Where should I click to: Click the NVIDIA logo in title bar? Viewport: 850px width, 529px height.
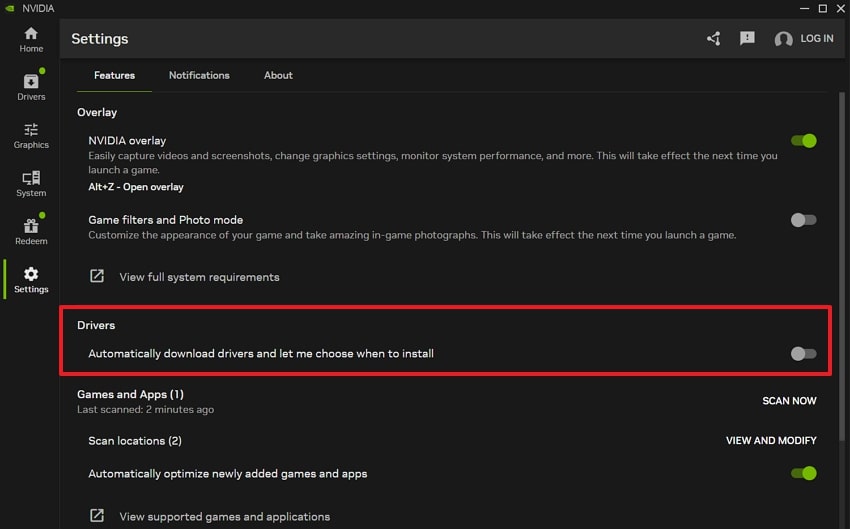coord(9,8)
